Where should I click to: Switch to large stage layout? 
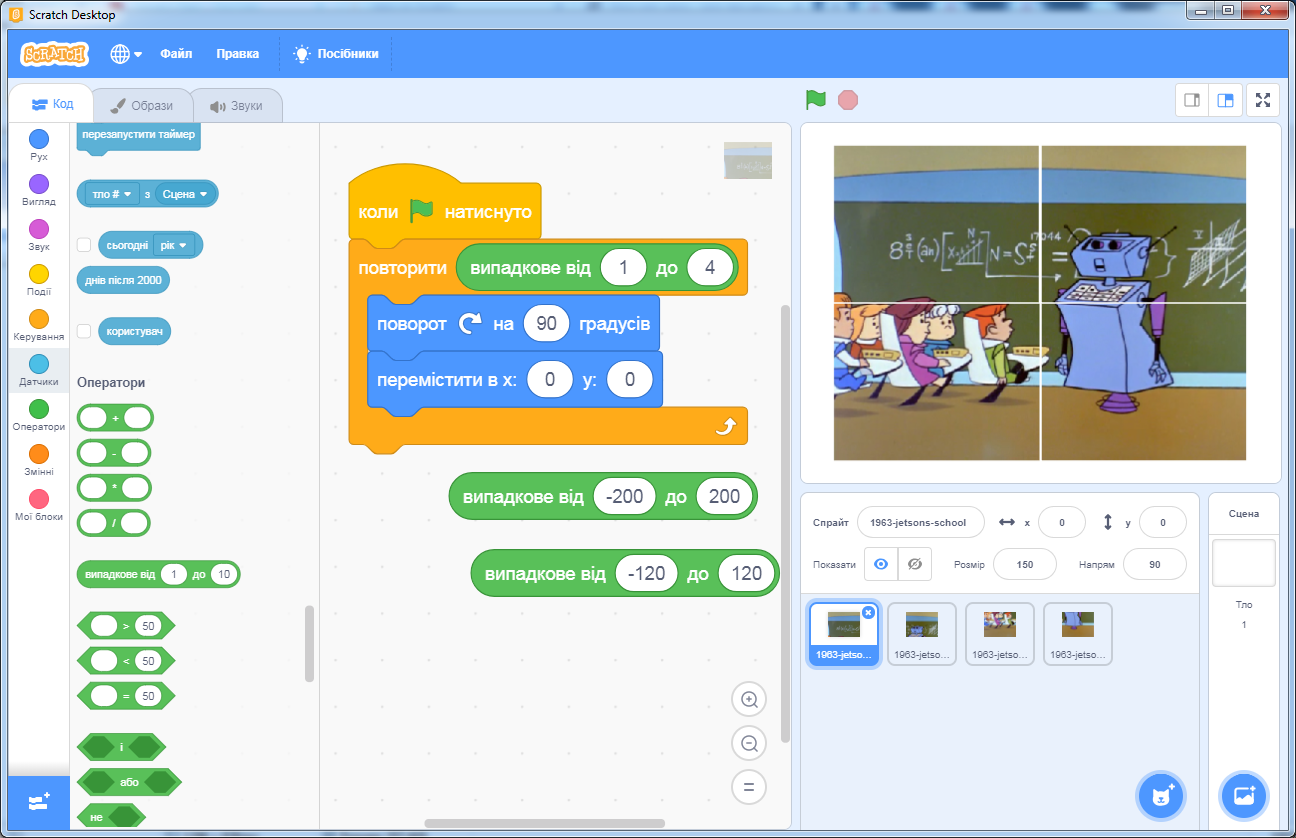point(1224,100)
